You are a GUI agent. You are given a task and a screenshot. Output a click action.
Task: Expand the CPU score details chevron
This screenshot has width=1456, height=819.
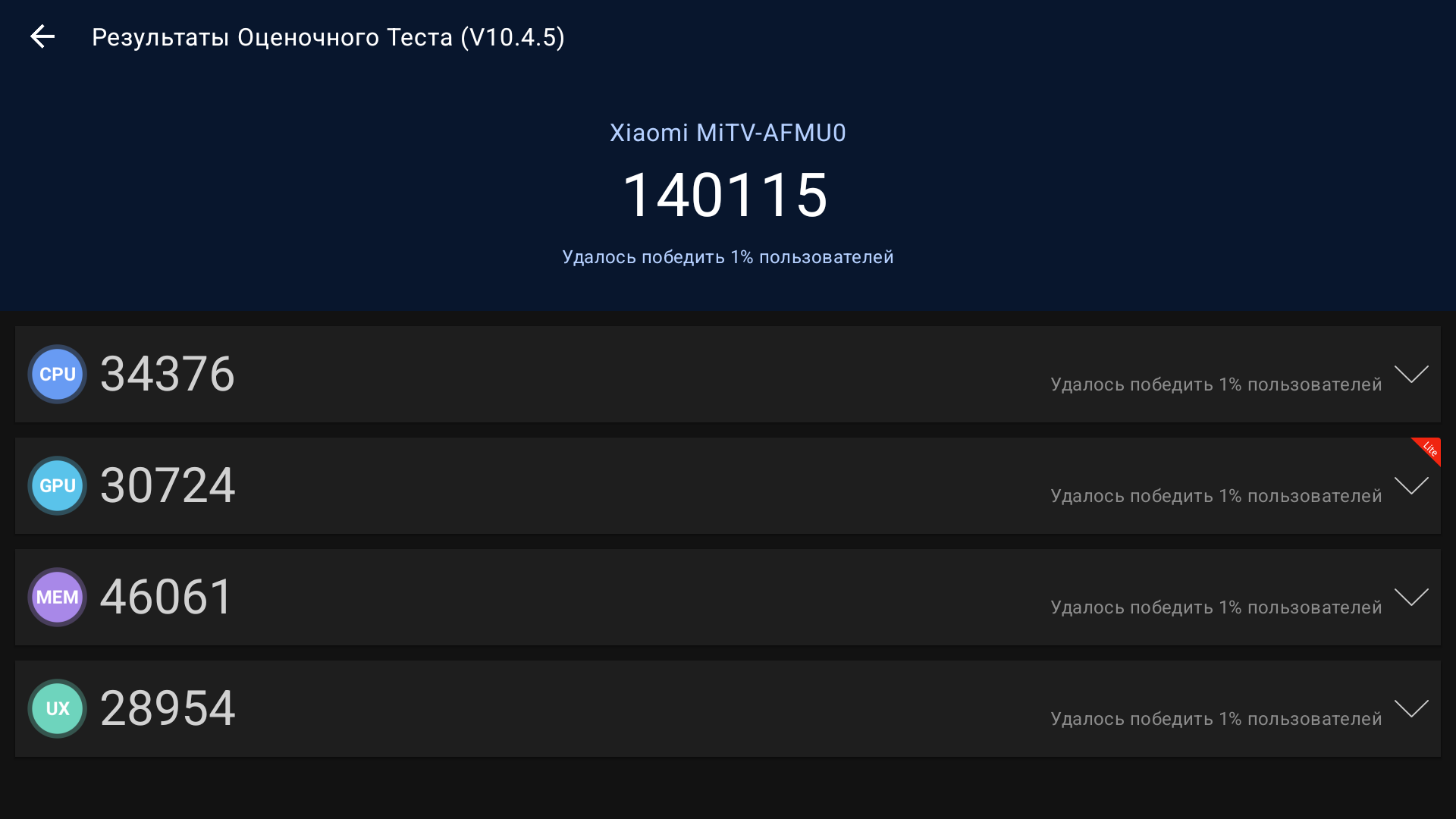[x=1411, y=374]
